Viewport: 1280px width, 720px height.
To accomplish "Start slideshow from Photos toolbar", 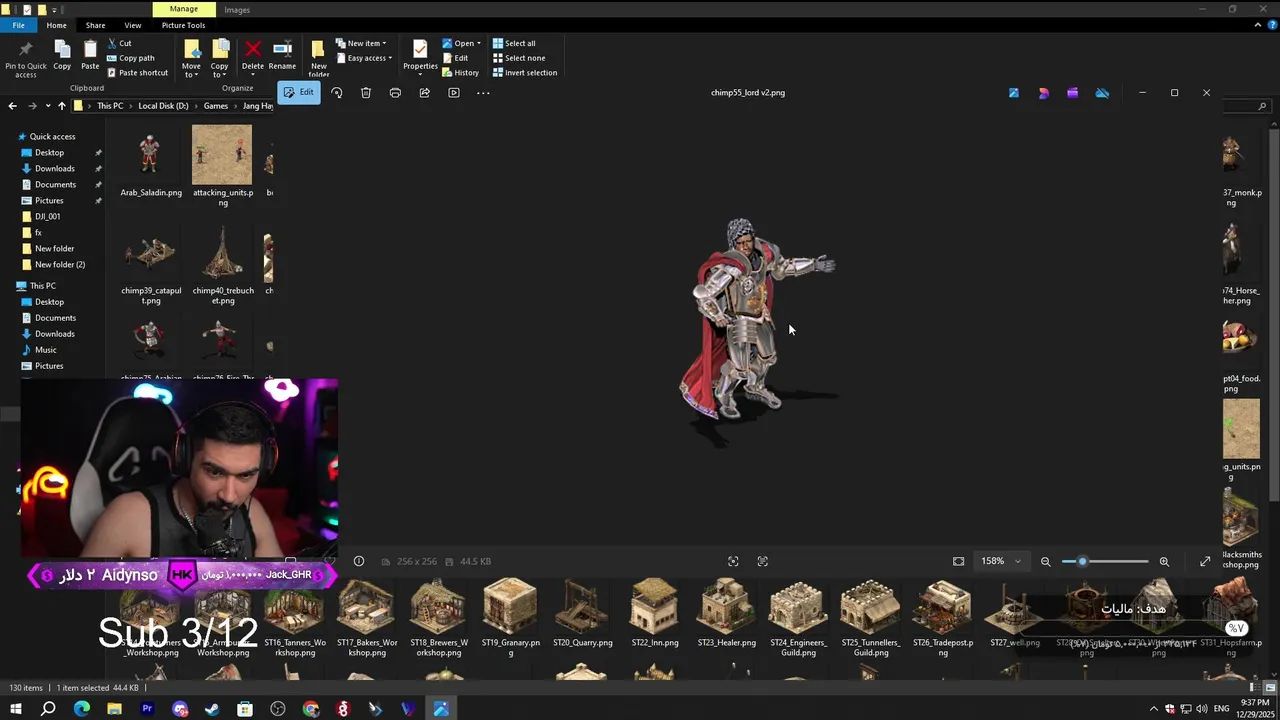I will pyautogui.click(x=454, y=93).
